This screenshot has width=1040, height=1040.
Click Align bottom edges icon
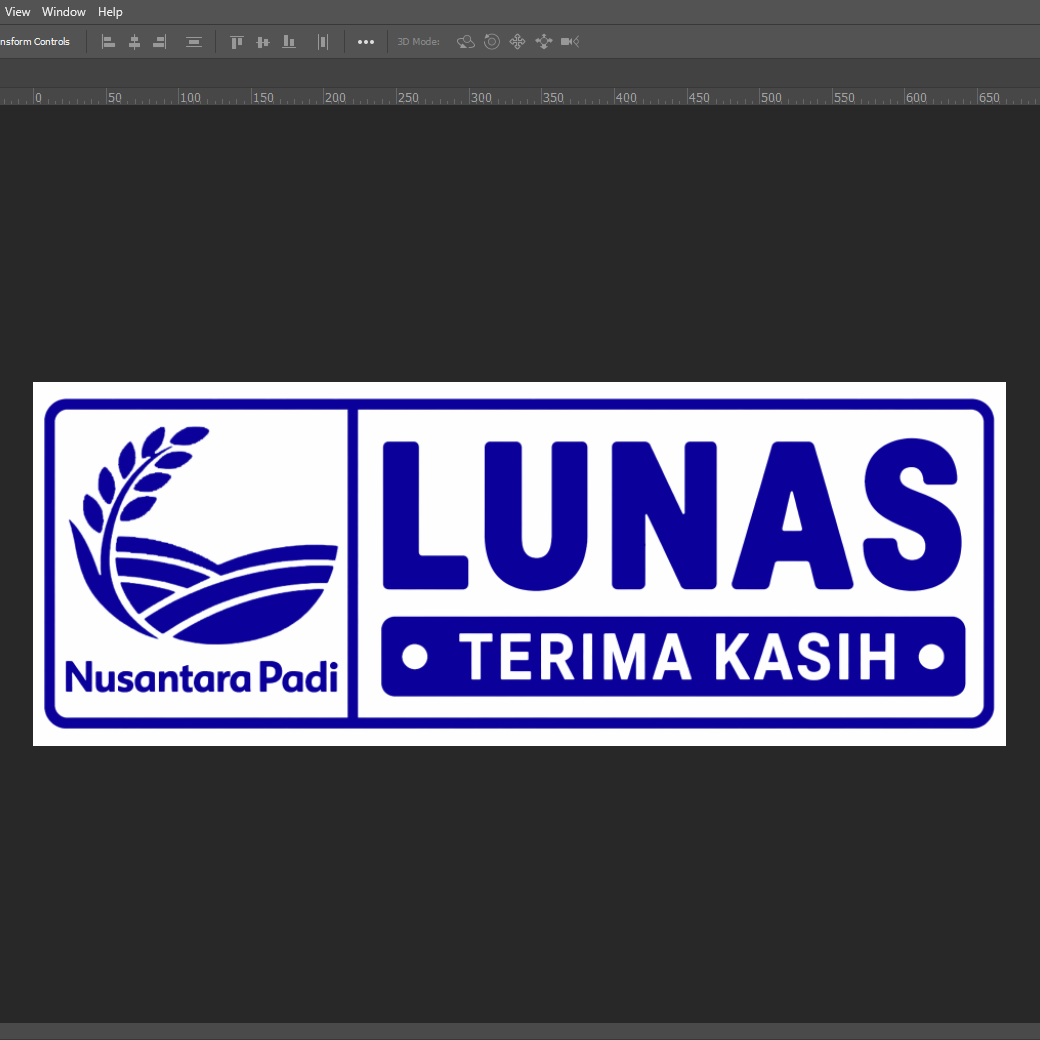pos(289,42)
